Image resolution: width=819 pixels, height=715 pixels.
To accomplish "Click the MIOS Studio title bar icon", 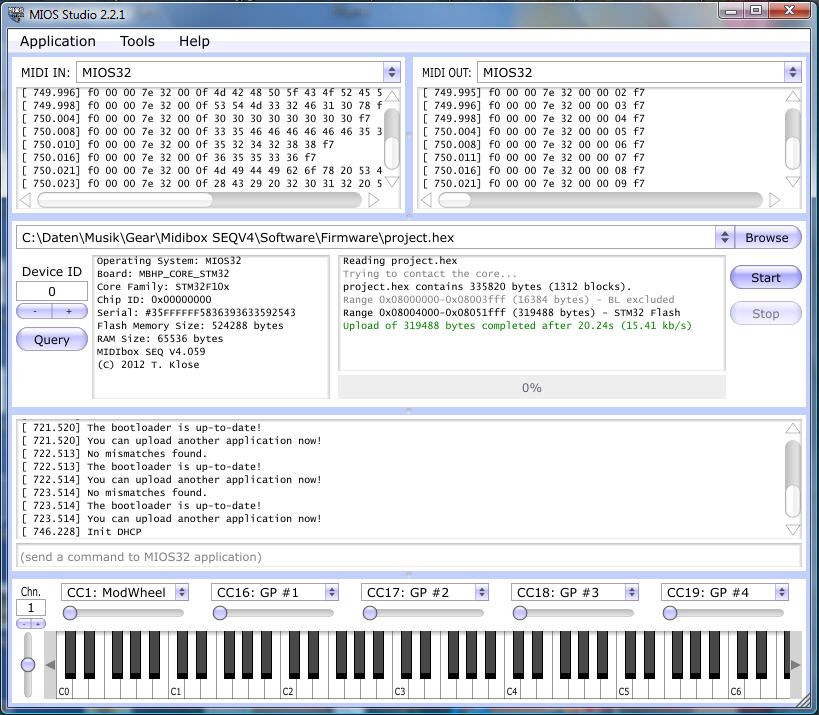I will coord(16,14).
